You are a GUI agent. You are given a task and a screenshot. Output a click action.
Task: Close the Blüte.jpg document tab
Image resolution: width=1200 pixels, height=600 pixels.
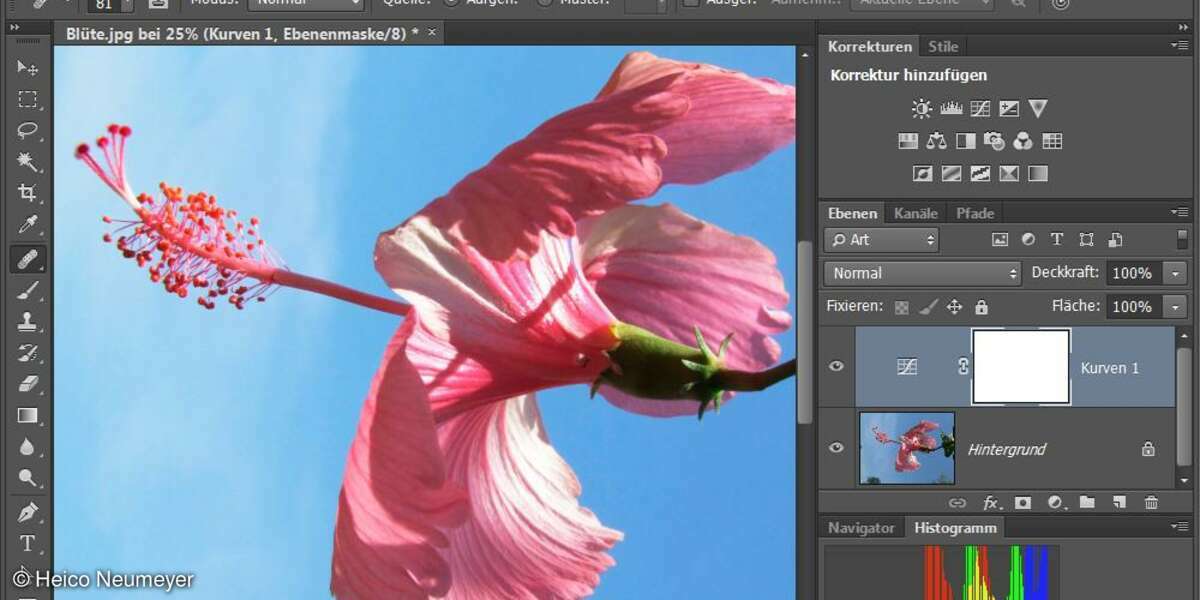[432, 33]
